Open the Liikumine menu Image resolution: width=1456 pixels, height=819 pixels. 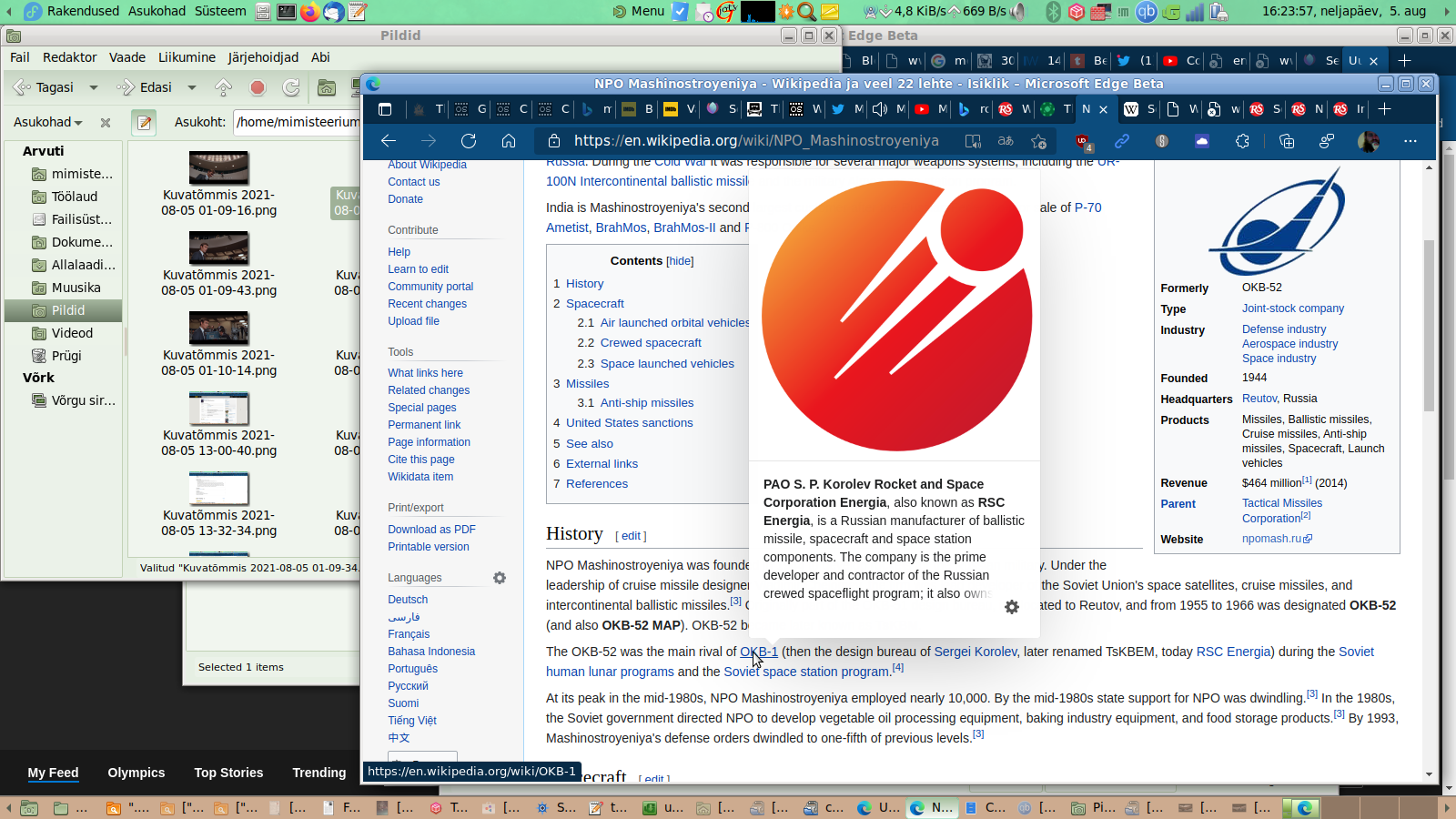(187, 57)
